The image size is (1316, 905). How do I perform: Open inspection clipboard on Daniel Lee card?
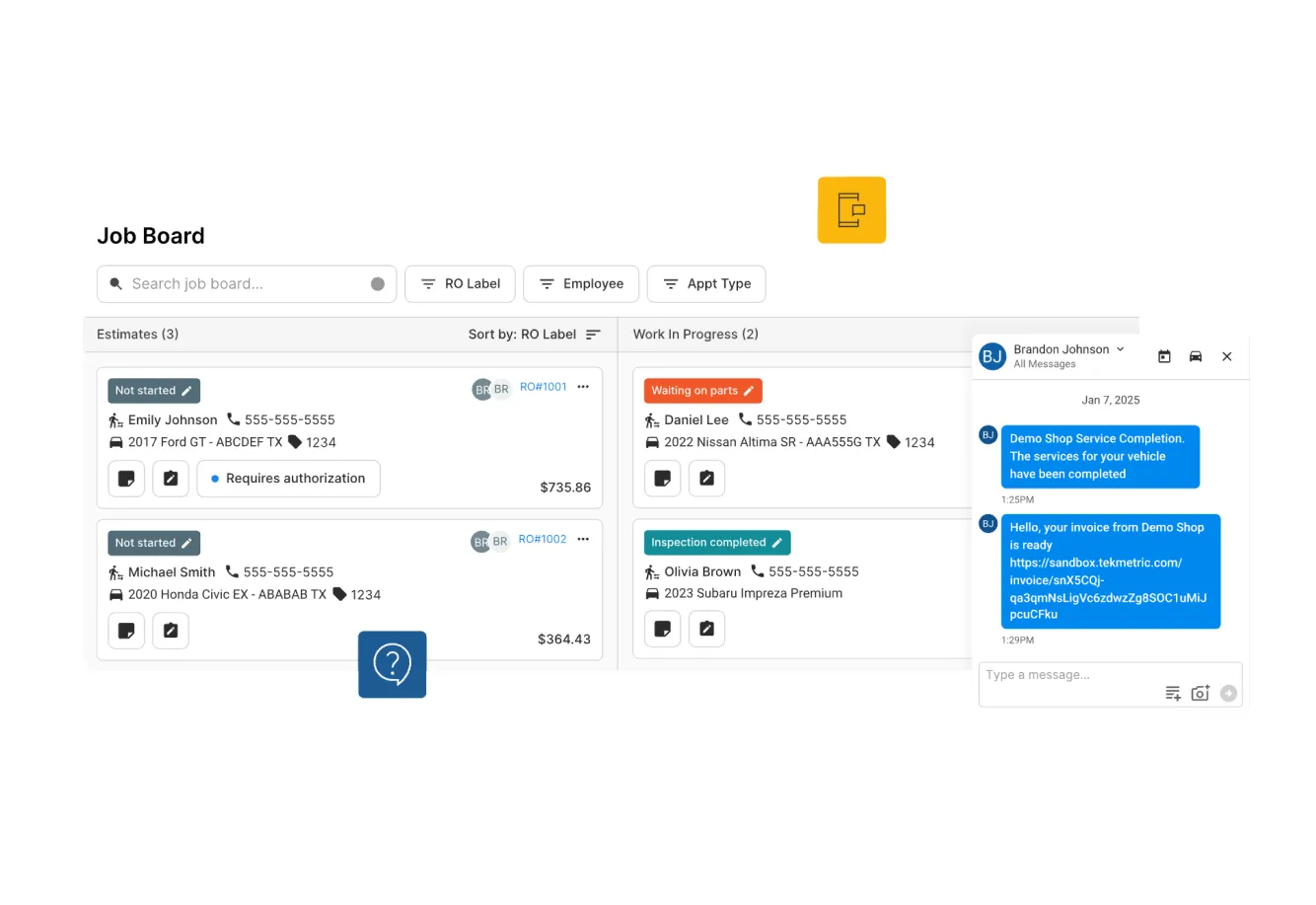tap(707, 479)
